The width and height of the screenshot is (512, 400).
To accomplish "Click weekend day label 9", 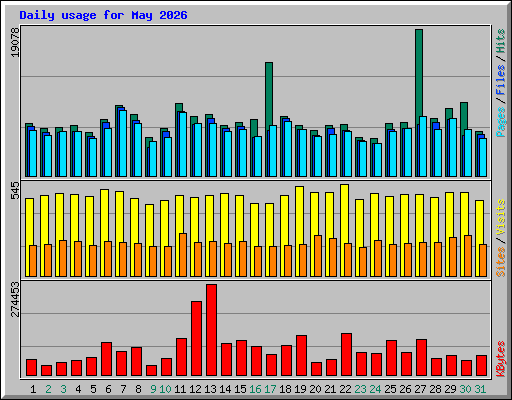I will click(153, 389).
